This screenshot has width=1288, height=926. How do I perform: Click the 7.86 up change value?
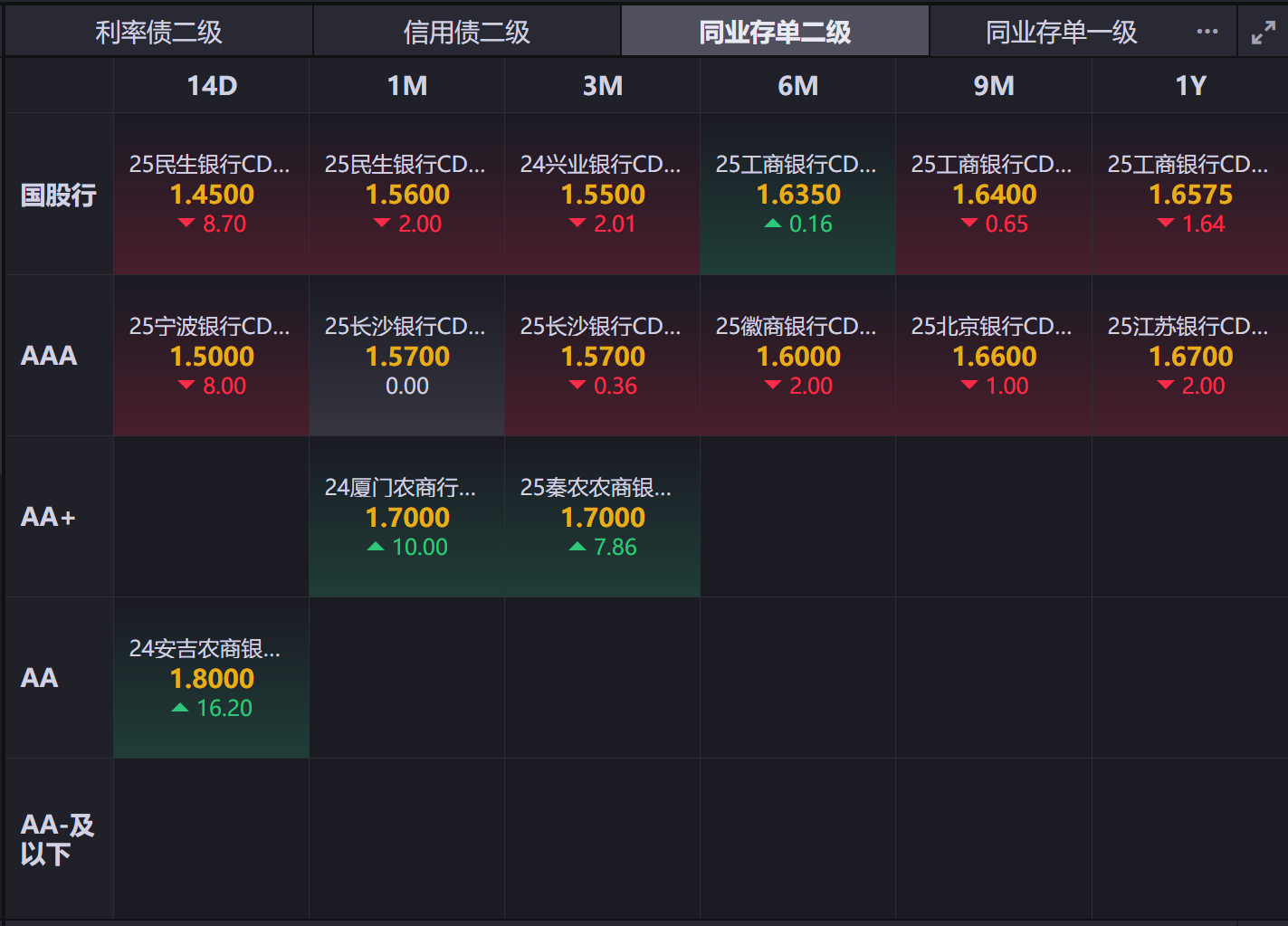[603, 547]
